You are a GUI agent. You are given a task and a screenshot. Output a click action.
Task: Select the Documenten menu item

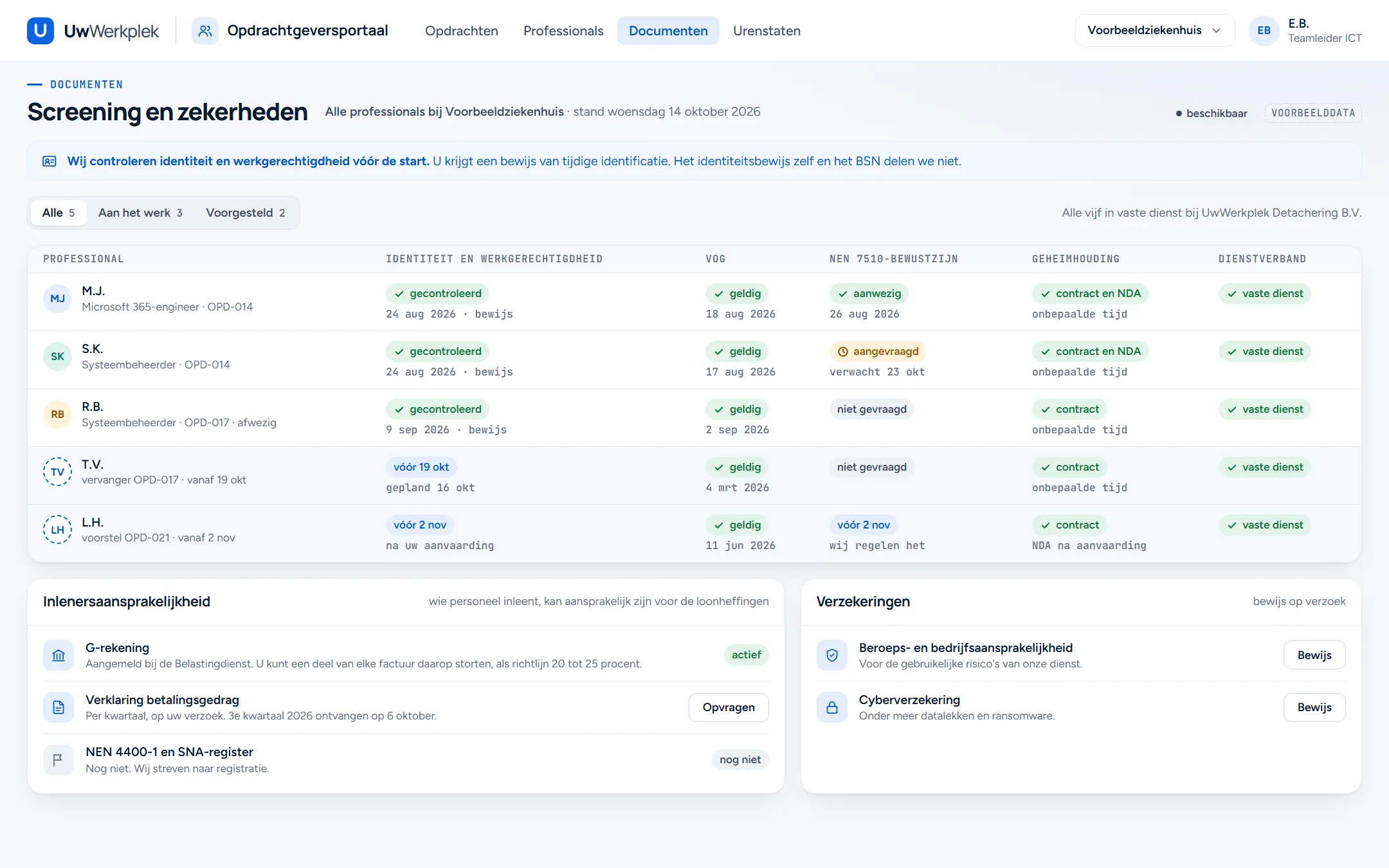pyautogui.click(x=668, y=31)
